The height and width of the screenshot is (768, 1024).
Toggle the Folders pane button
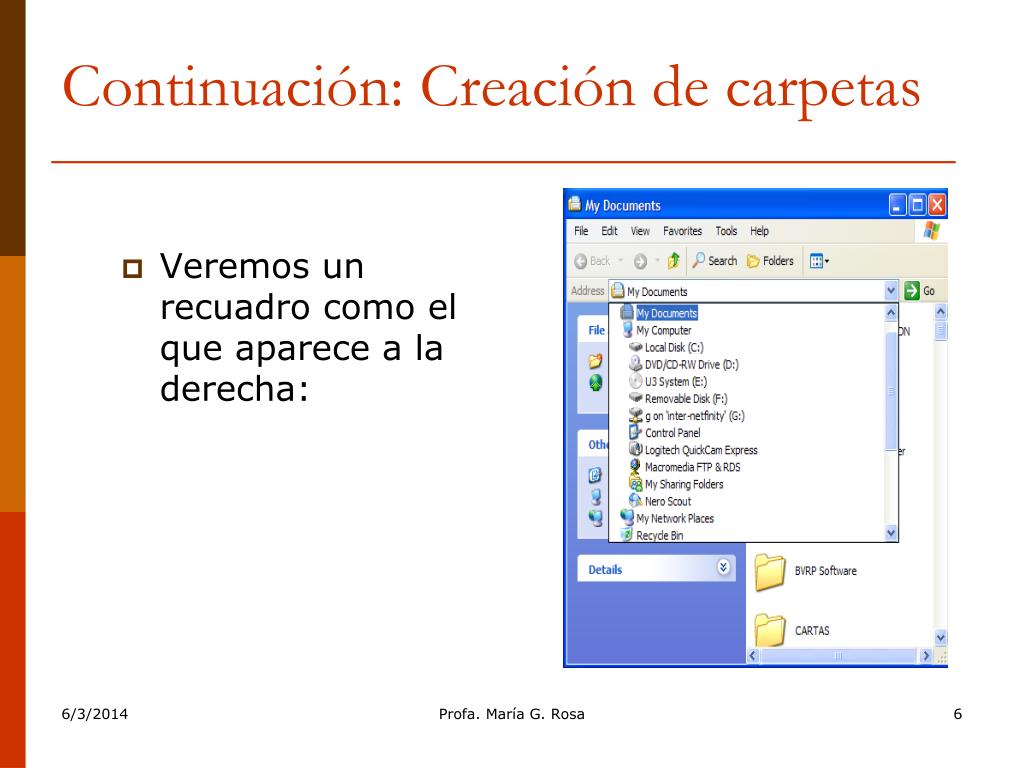click(x=770, y=261)
